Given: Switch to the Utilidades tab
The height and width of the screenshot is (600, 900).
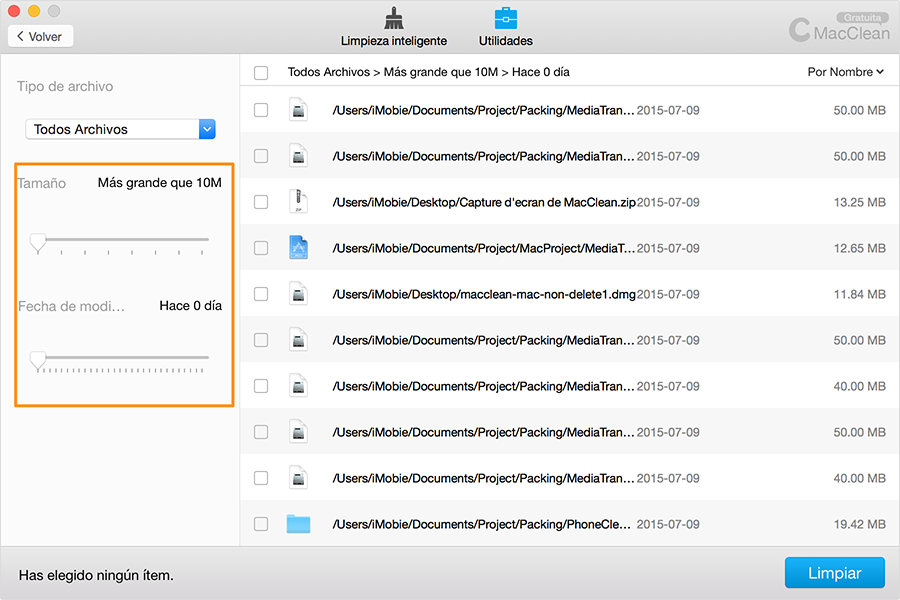Looking at the screenshot, I should point(505,41).
